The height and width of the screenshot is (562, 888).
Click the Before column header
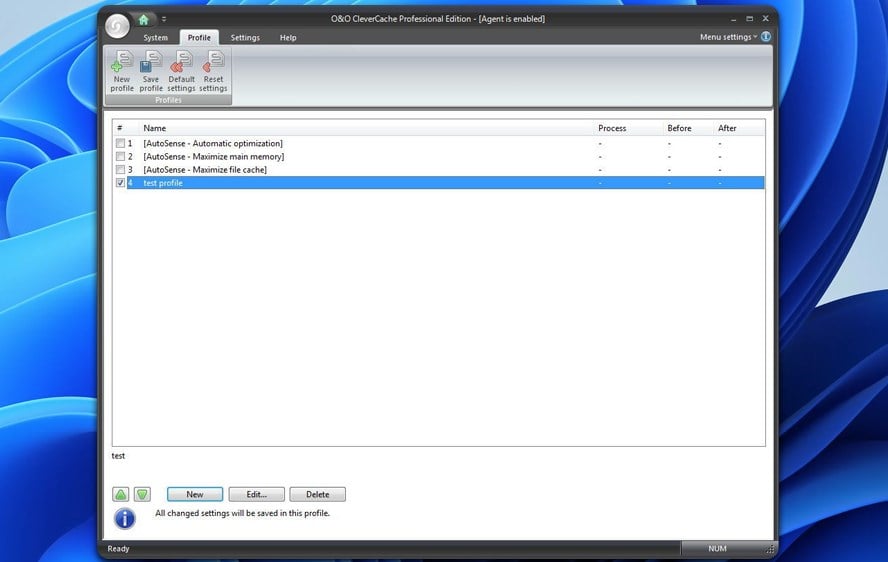click(x=689, y=128)
